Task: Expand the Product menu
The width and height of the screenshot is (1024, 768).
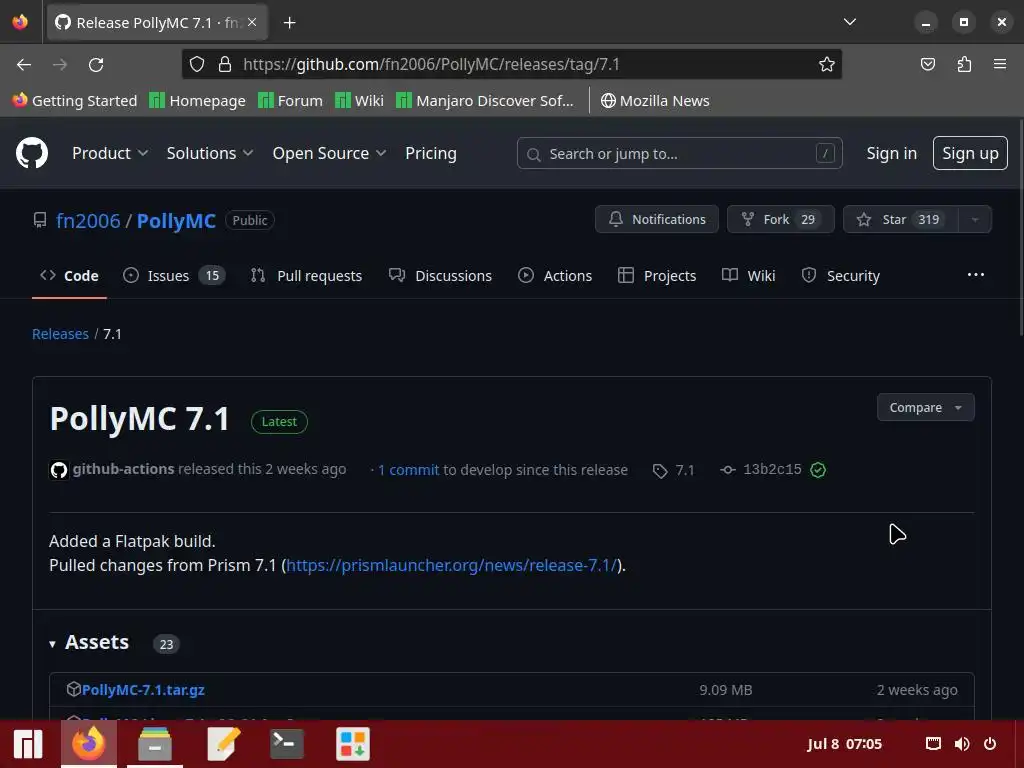Action: point(110,153)
